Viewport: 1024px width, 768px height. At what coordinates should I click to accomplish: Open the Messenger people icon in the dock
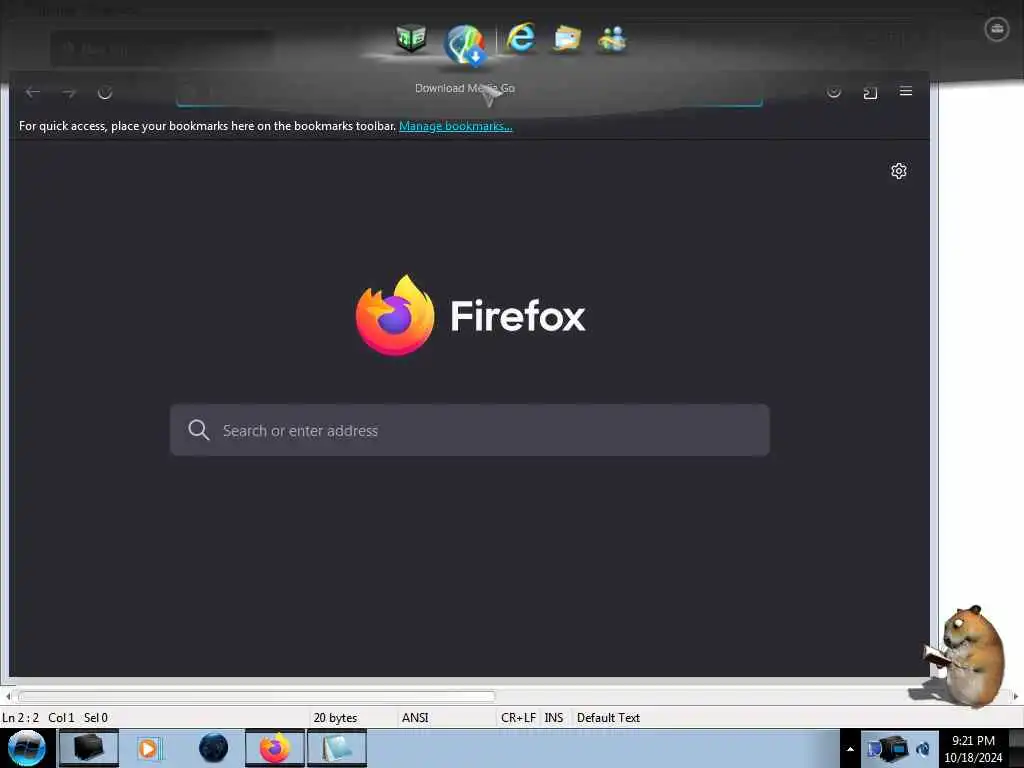(x=612, y=39)
